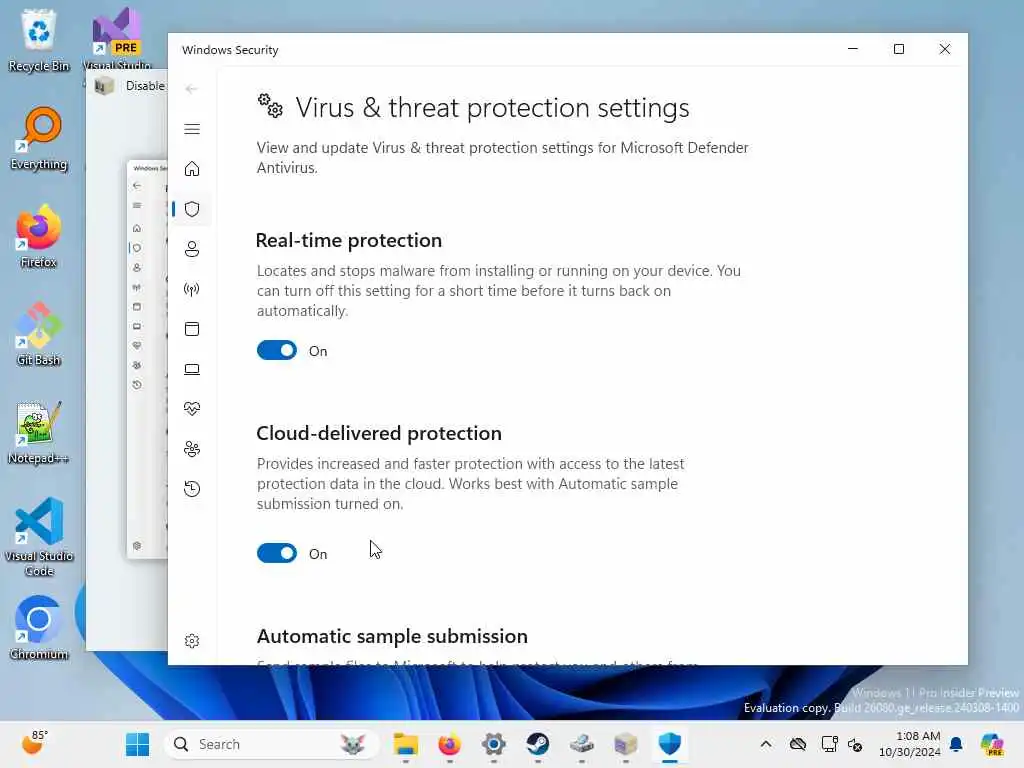
Task: Open Home in Windows Security sidebar
Action: 192,169
